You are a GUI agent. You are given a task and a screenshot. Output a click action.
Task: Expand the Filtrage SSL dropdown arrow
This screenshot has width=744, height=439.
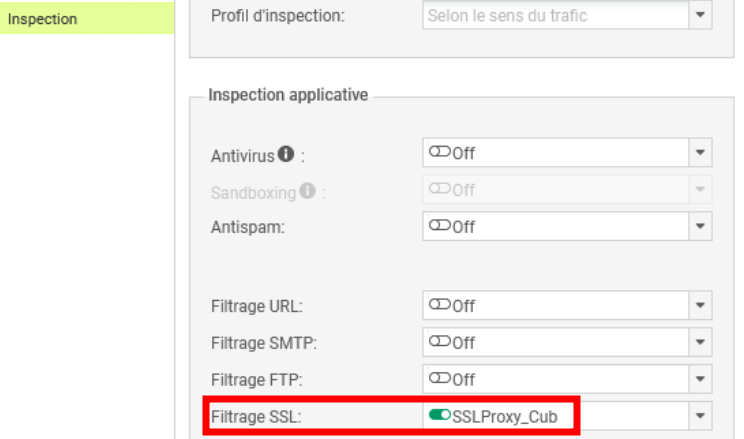700,416
